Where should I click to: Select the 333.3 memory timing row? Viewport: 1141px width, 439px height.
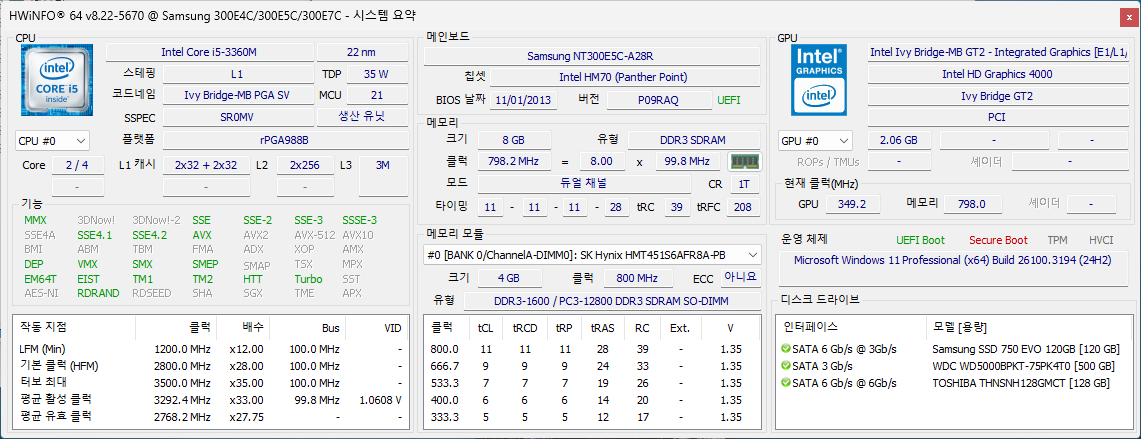pyautogui.click(x=592, y=417)
